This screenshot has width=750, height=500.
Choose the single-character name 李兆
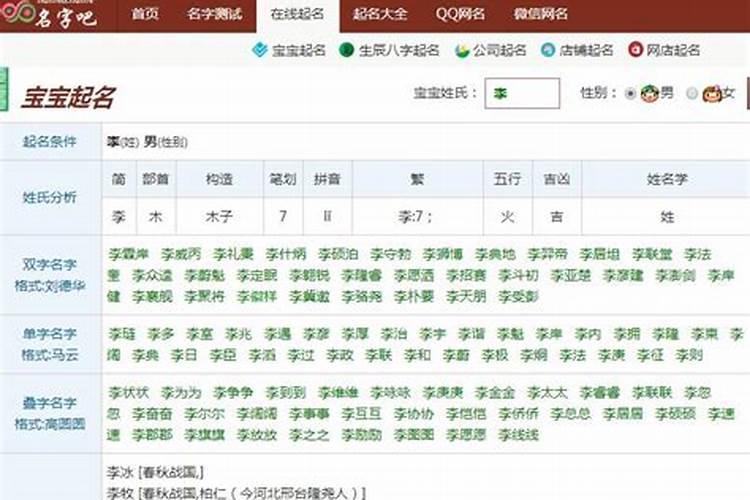tap(238, 334)
